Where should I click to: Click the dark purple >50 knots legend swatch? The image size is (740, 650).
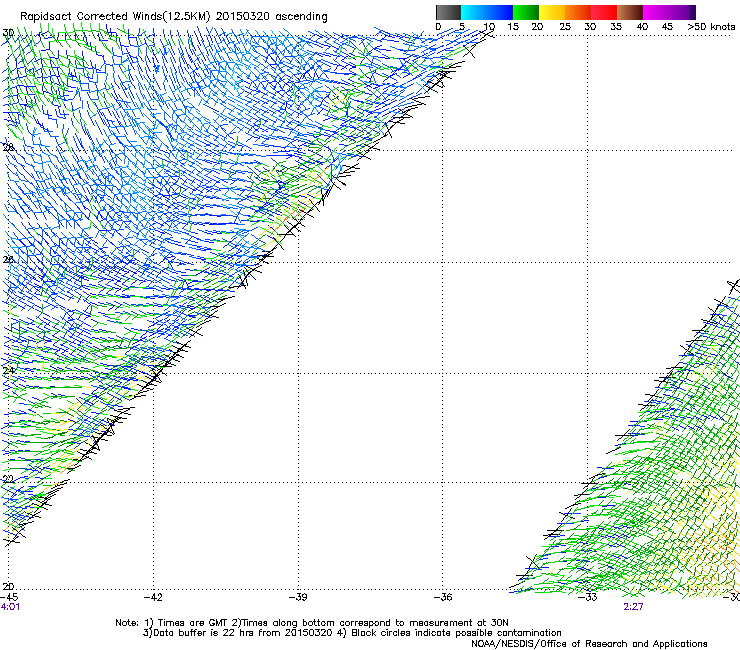pyautogui.click(x=692, y=12)
